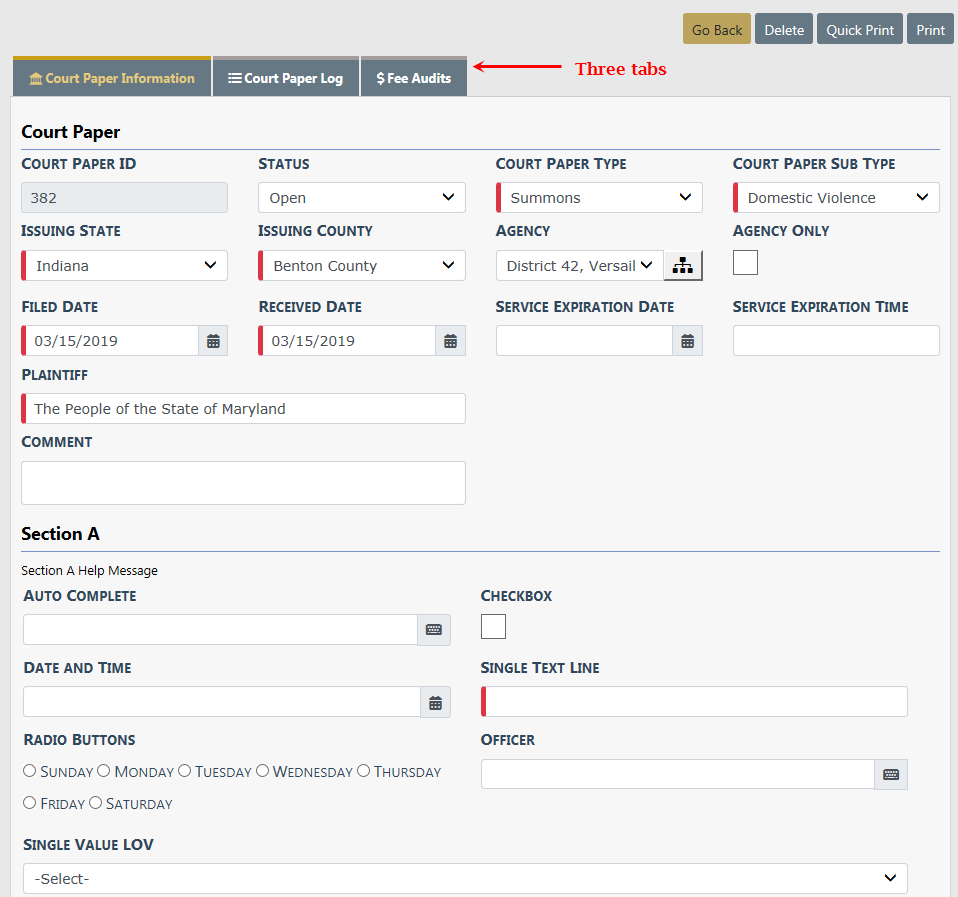
Task: Toggle the Agency Only checkbox
Action: pos(745,263)
